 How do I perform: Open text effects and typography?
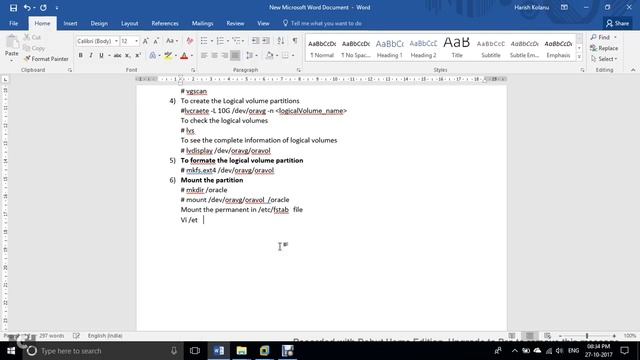(152, 55)
